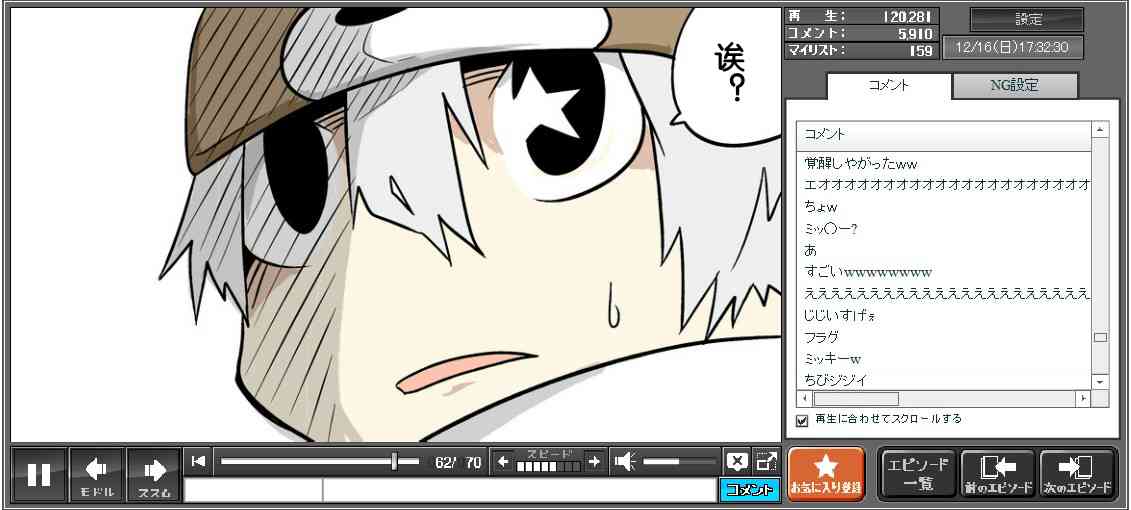Toggle 再生に合わせてスクロールする checkbox
1131x510 pixels.
(x=802, y=420)
